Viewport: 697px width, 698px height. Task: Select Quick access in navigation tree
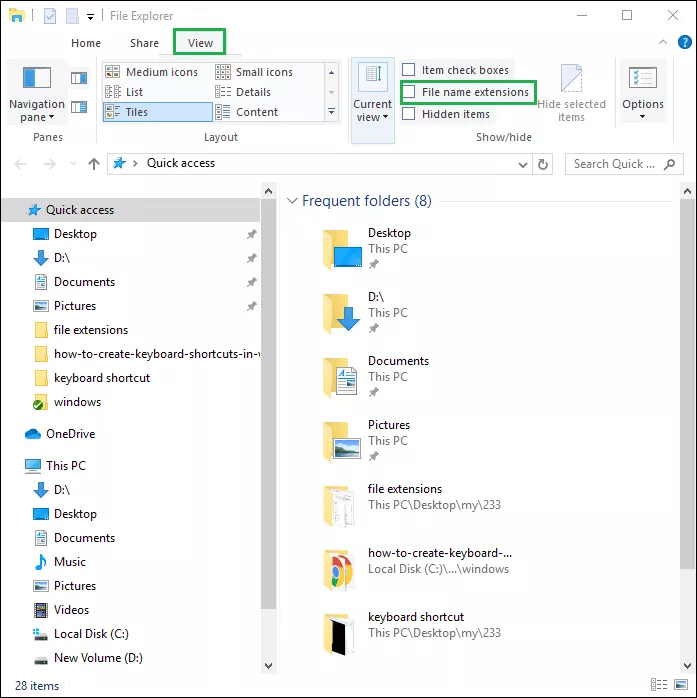[x=131, y=210]
